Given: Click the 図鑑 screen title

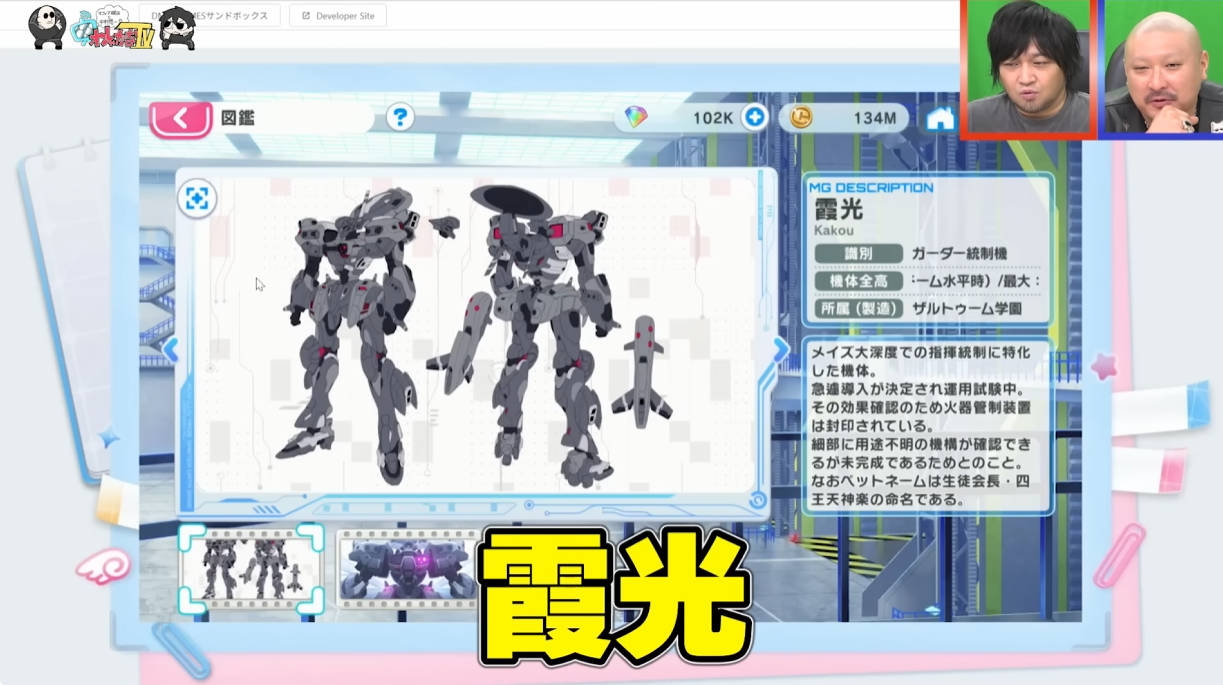Looking at the screenshot, I should point(238,118).
